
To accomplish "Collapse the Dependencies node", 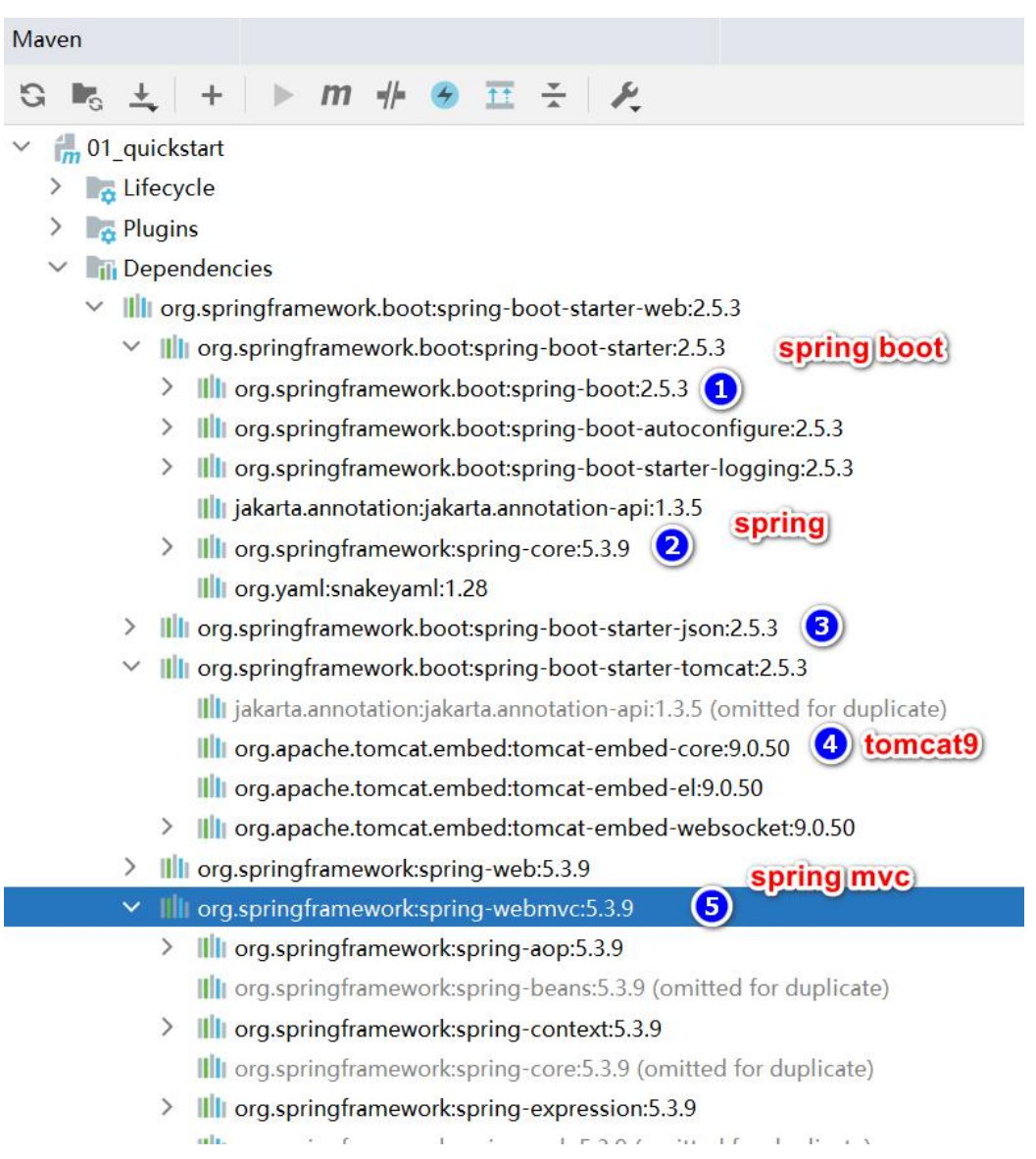I will pyautogui.click(x=58, y=267).
